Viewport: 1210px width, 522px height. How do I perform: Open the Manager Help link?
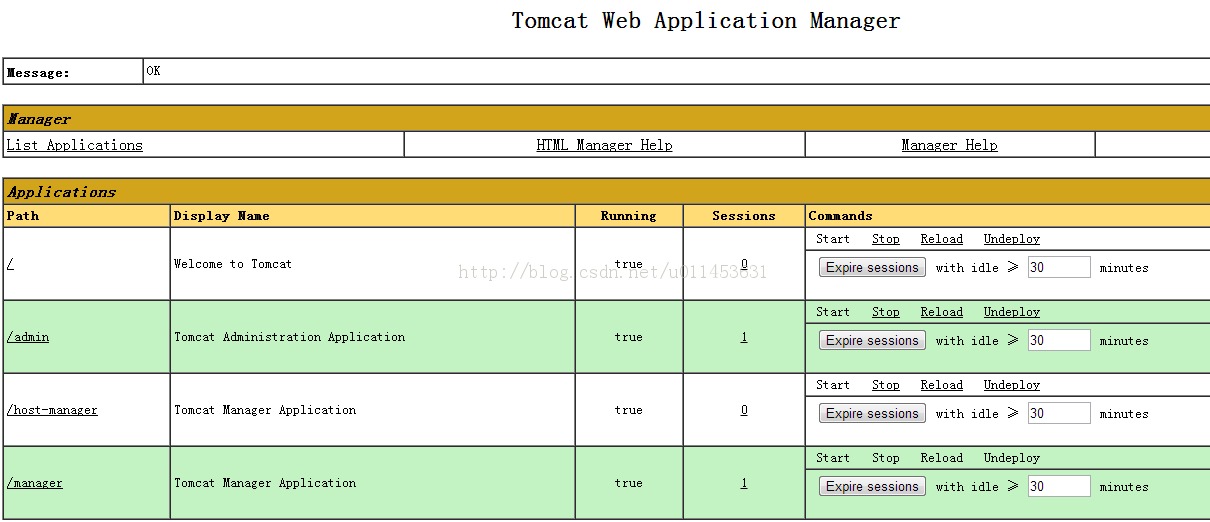pyautogui.click(x=949, y=145)
